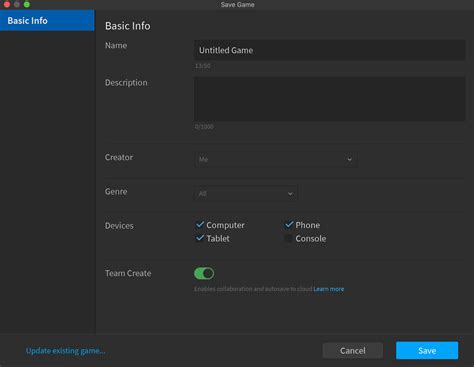Click into the Description text area

click(330, 99)
